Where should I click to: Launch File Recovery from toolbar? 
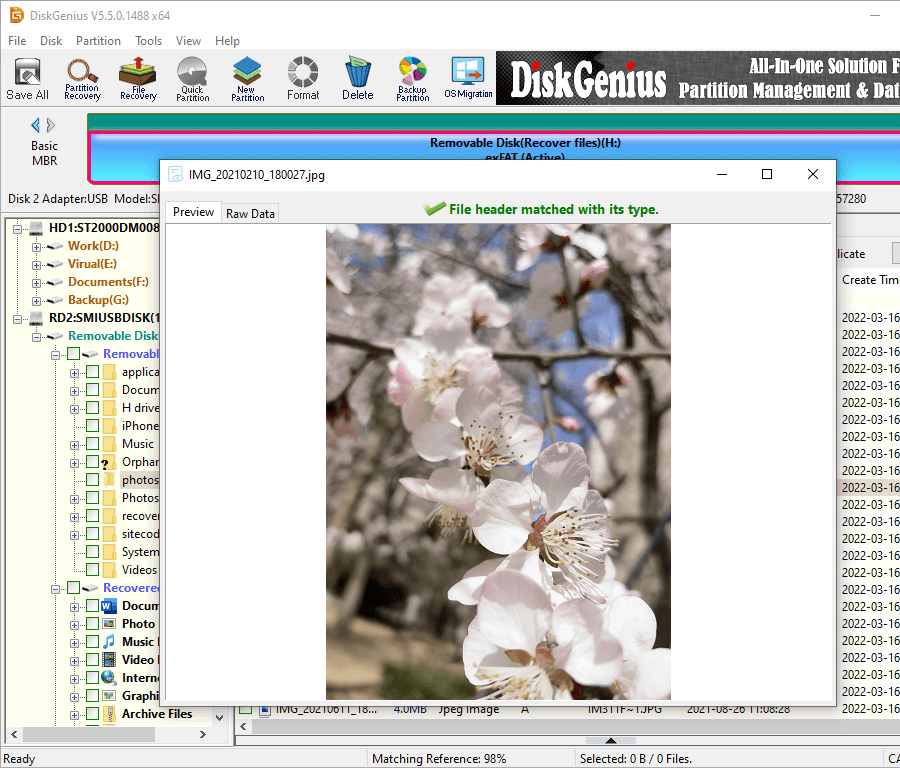pos(138,78)
